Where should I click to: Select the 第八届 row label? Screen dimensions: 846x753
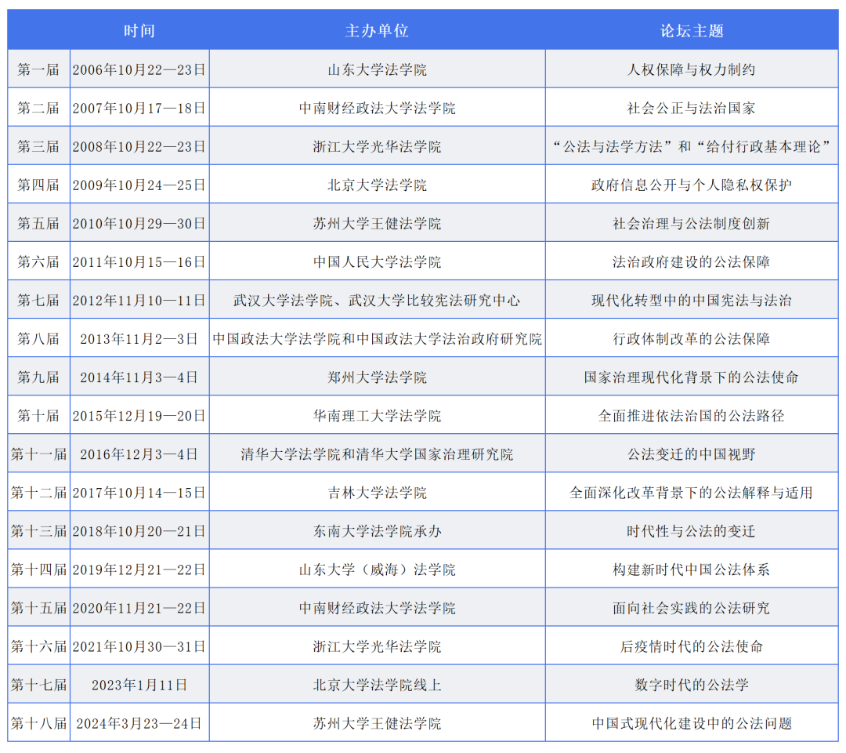(x=38, y=339)
